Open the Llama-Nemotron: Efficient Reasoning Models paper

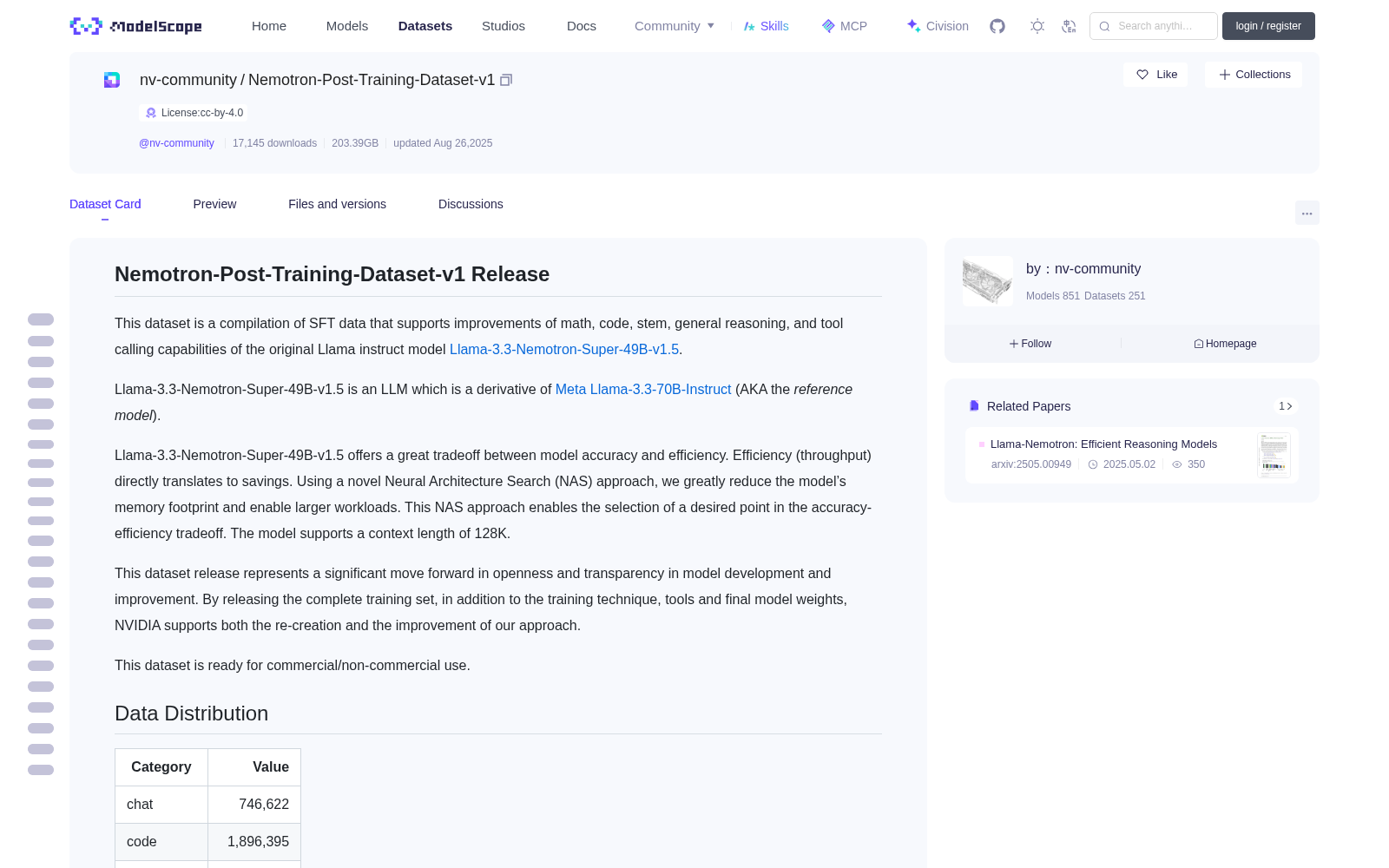1103,444
